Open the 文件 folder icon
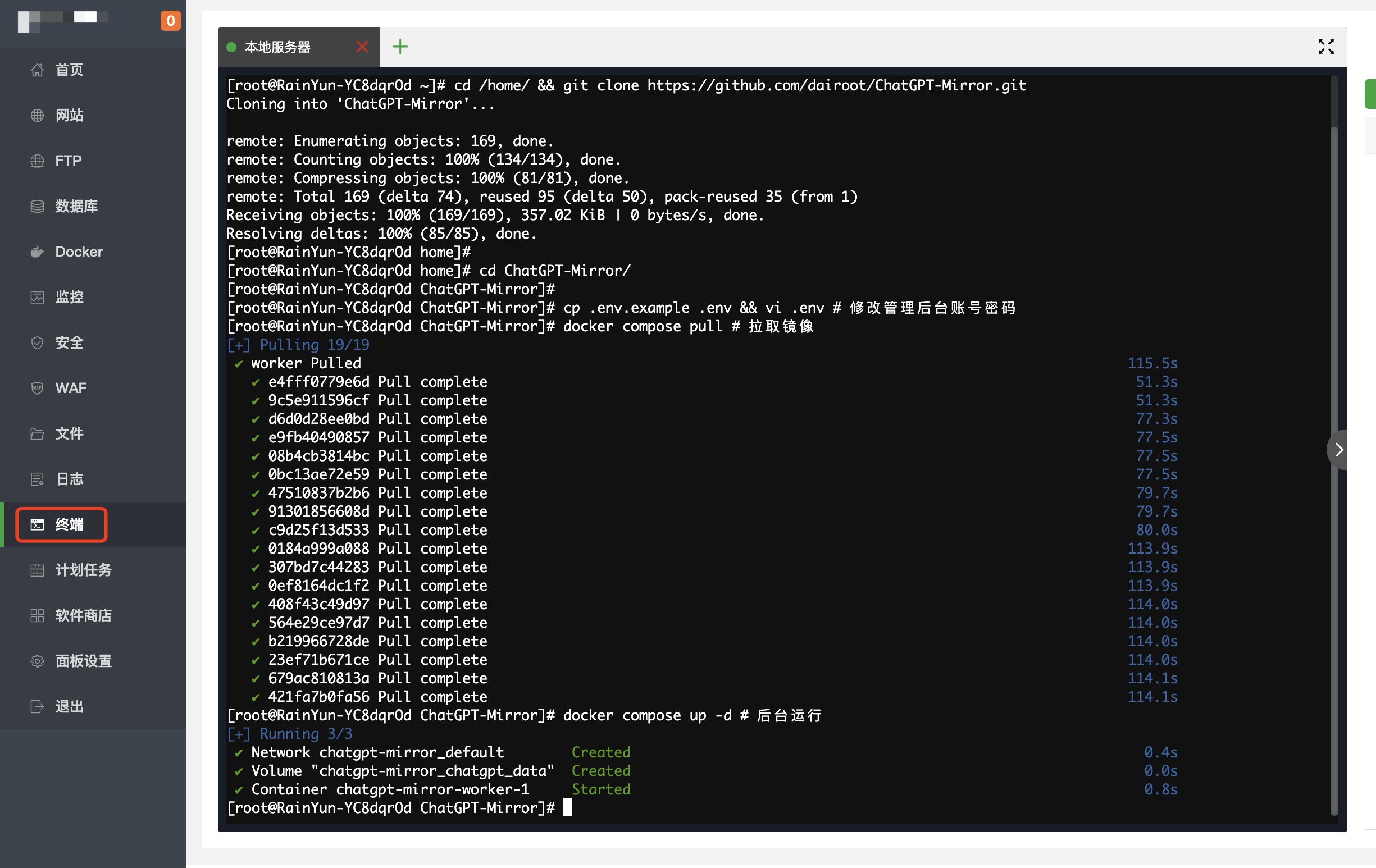 [37, 433]
